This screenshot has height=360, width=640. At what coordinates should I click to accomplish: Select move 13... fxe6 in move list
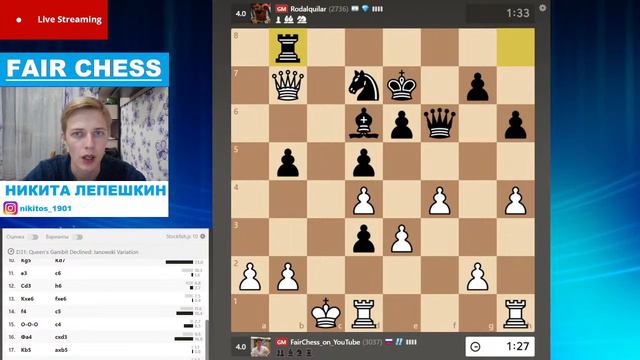coord(61,299)
